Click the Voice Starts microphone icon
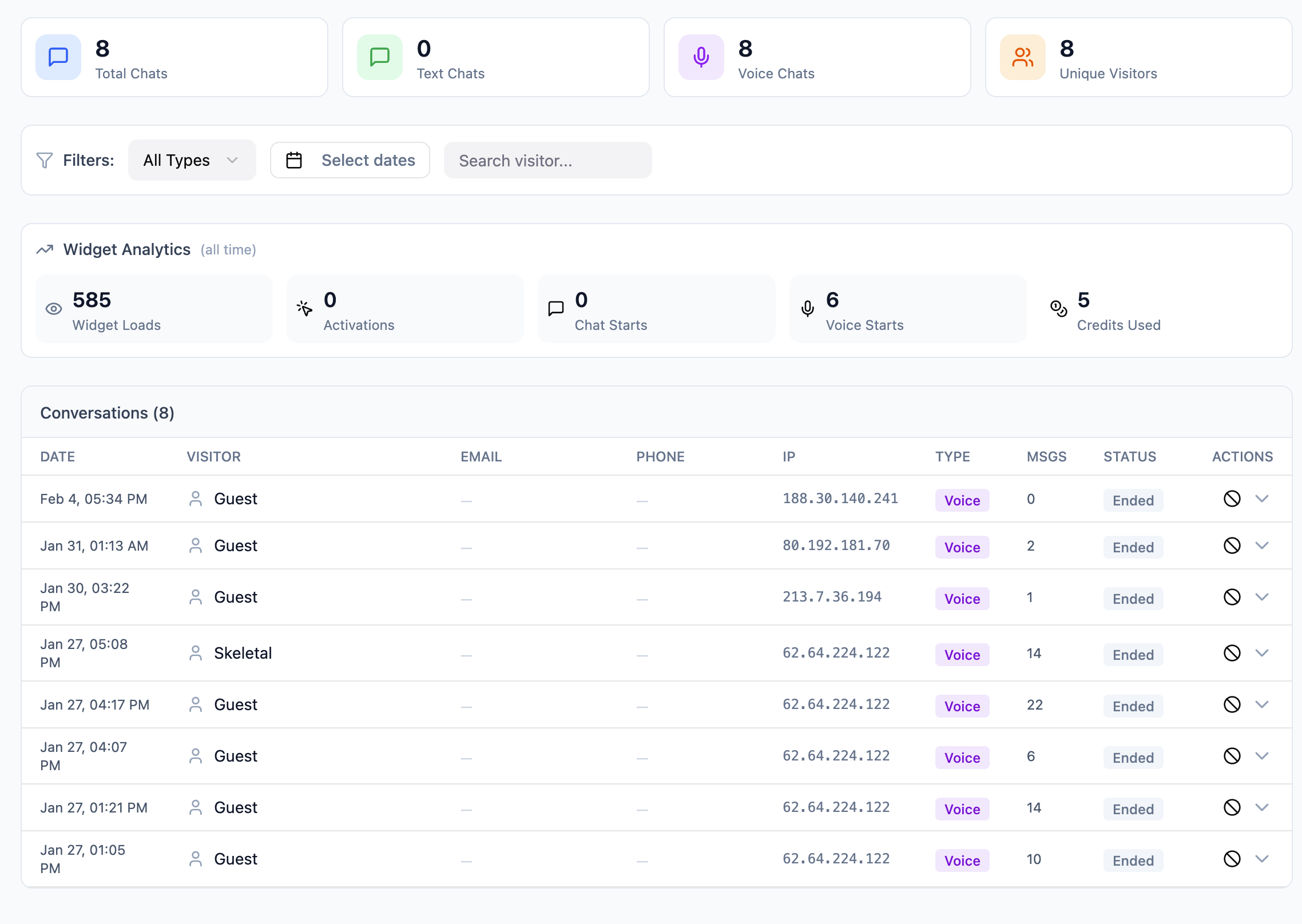The height and width of the screenshot is (924, 1302). 807,308
